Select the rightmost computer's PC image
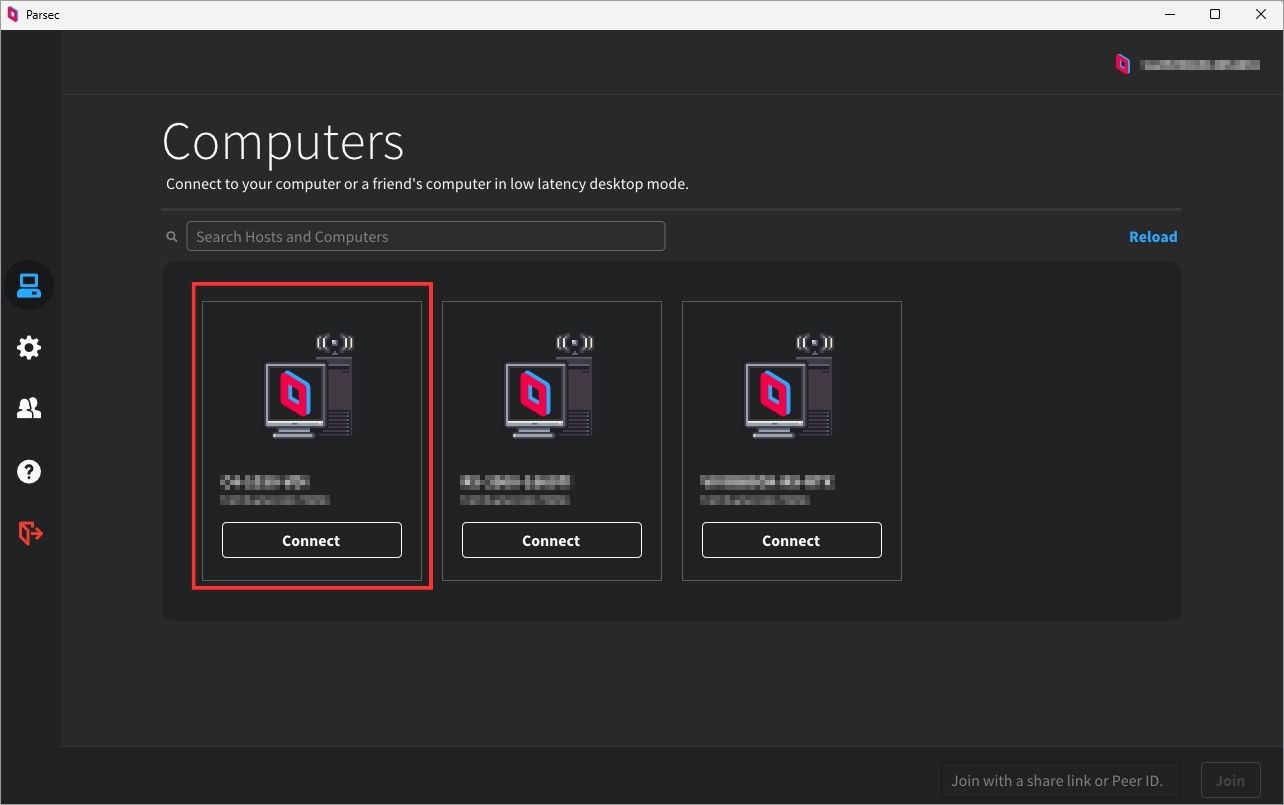Viewport: 1284px width, 805px height. pos(788,387)
